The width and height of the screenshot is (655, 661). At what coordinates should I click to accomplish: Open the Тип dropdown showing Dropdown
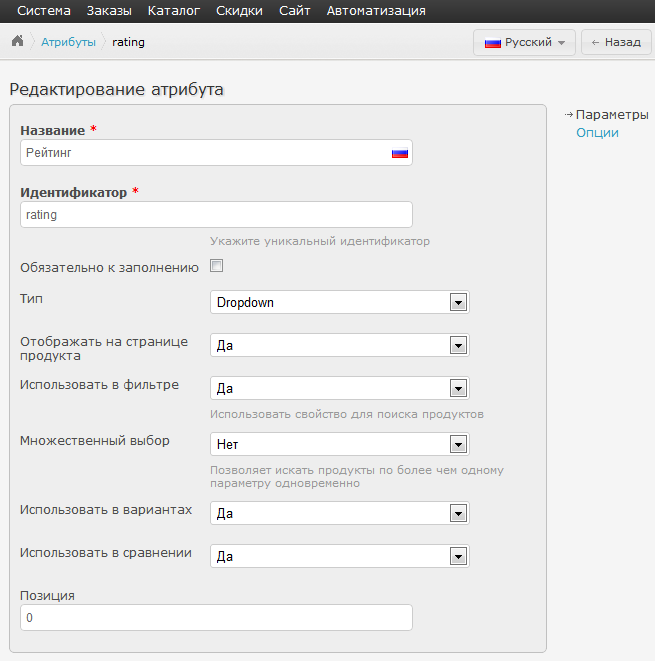tap(340, 302)
